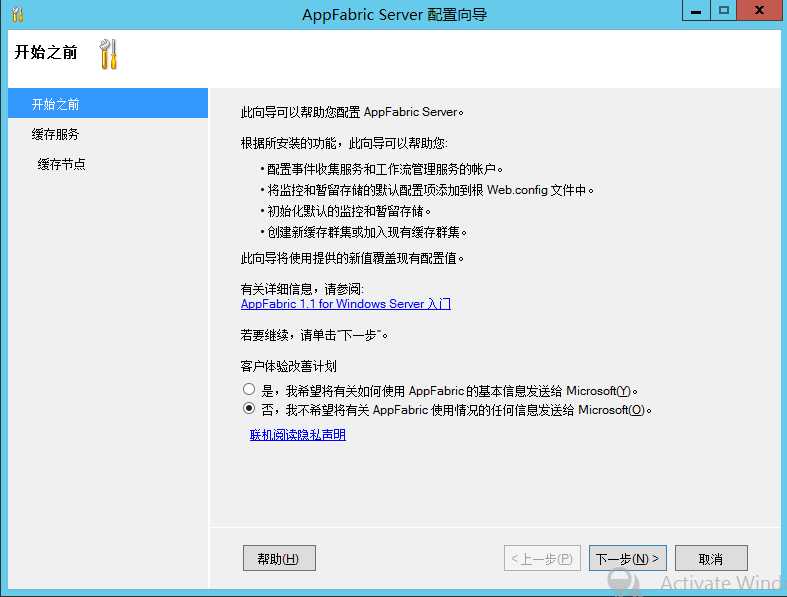Click the 帮助(H) button

279,558
